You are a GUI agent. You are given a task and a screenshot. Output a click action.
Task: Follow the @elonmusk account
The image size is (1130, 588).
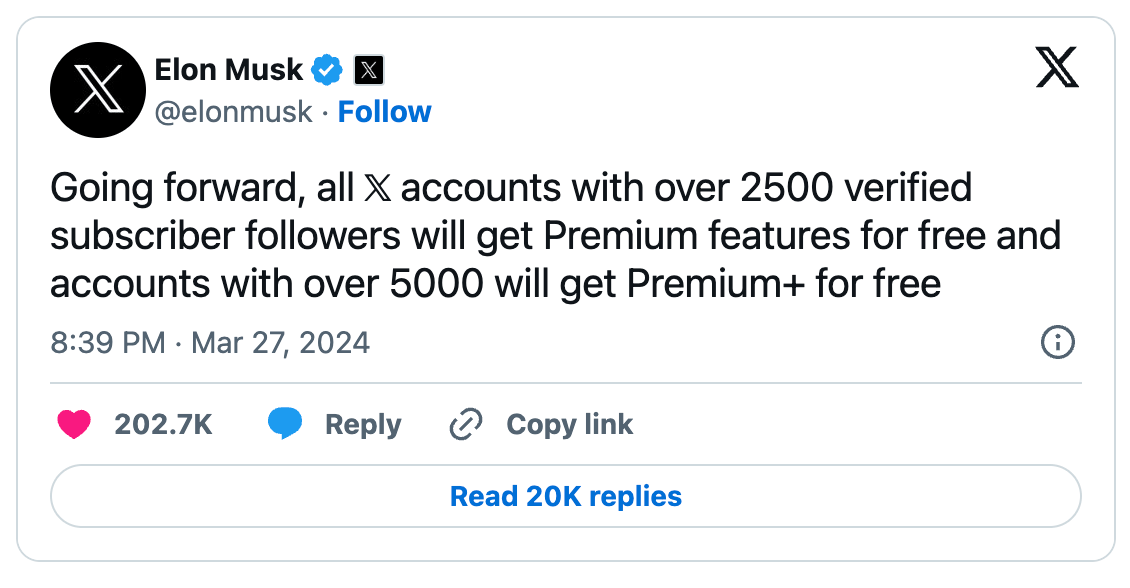384,112
